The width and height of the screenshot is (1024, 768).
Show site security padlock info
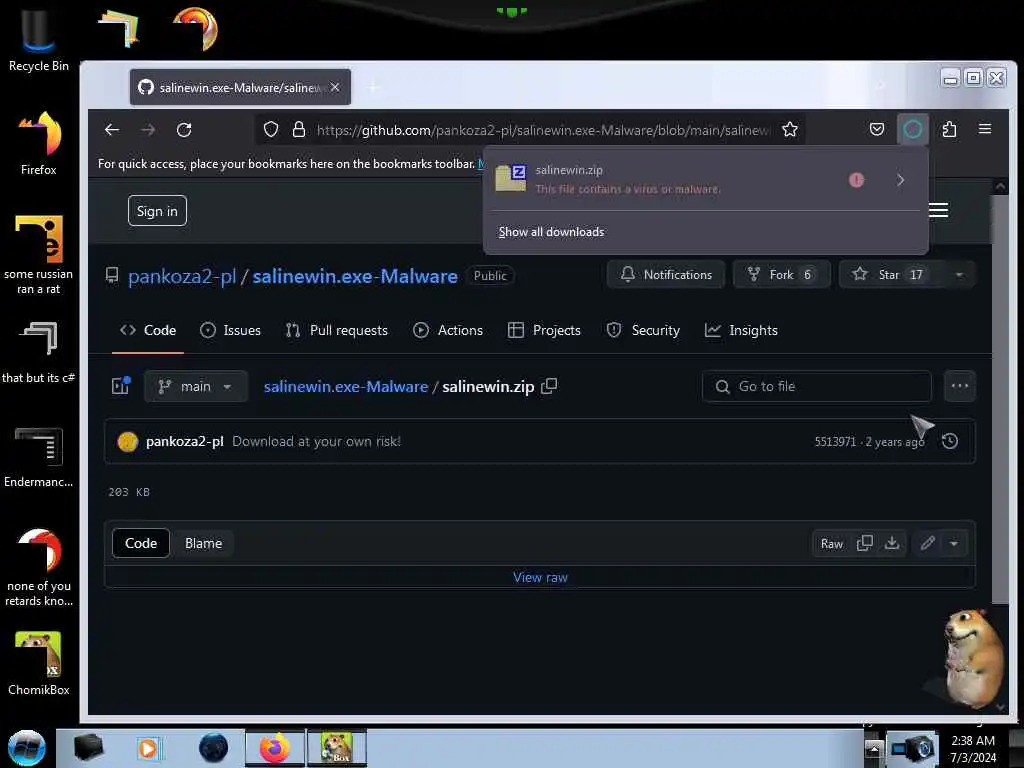pyautogui.click(x=298, y=129)
